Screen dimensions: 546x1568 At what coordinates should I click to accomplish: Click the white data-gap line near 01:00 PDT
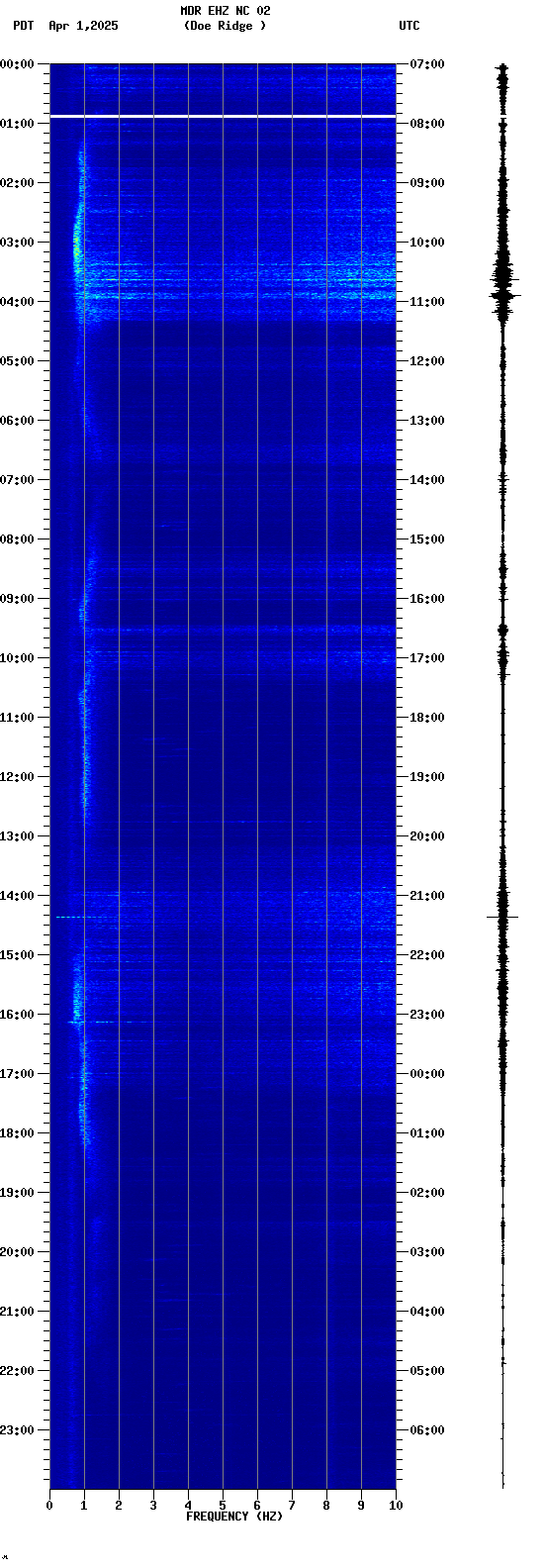(x=223, y=117)
